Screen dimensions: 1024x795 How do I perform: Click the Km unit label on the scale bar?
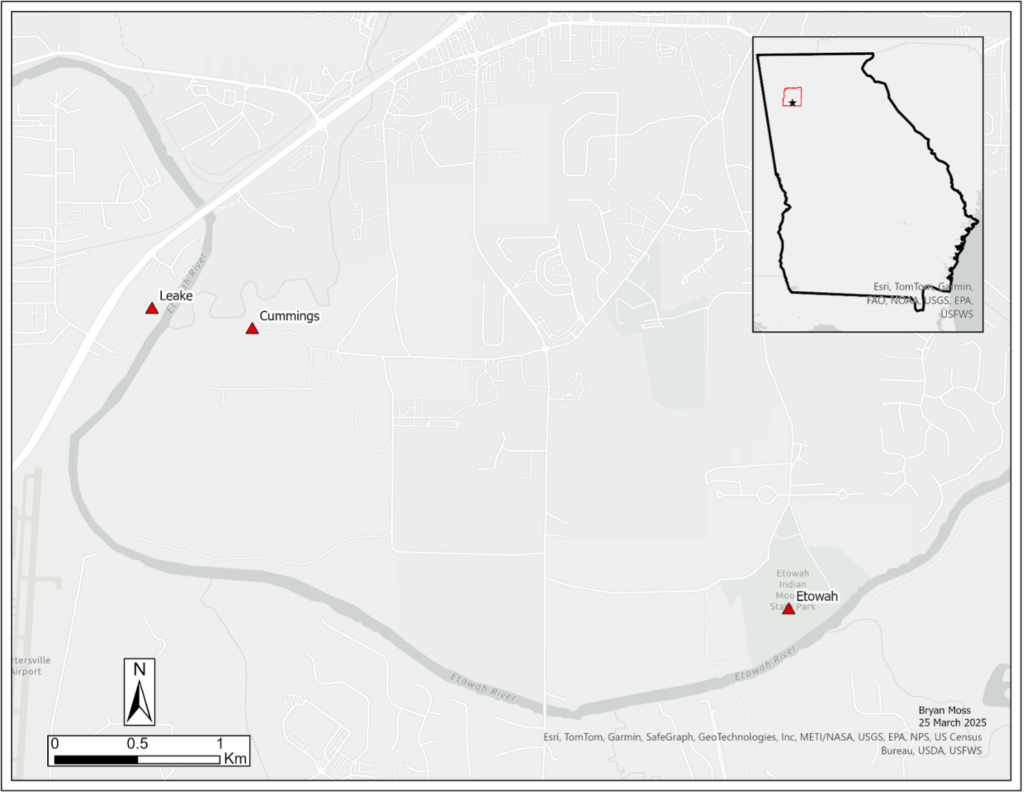tap(233, 759)
